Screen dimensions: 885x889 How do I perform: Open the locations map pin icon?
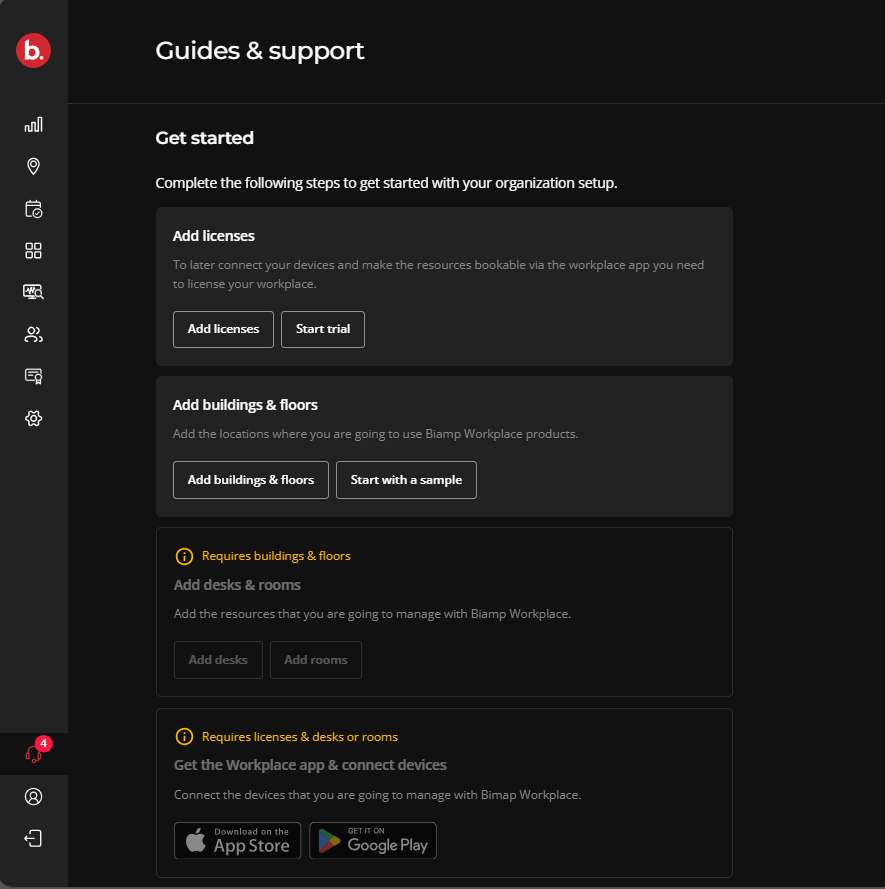click(33, 166)
